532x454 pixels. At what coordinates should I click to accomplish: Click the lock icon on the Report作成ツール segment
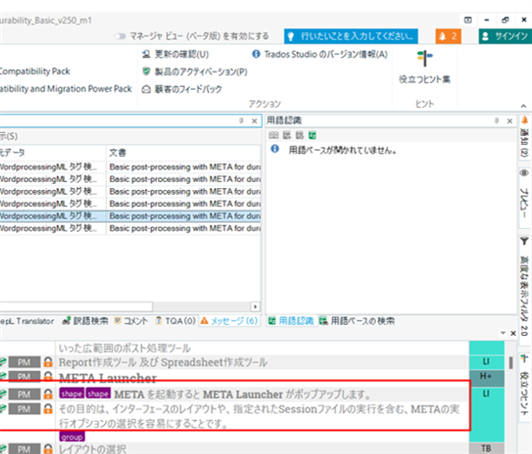pyautogui.click(x=48, y=362)
